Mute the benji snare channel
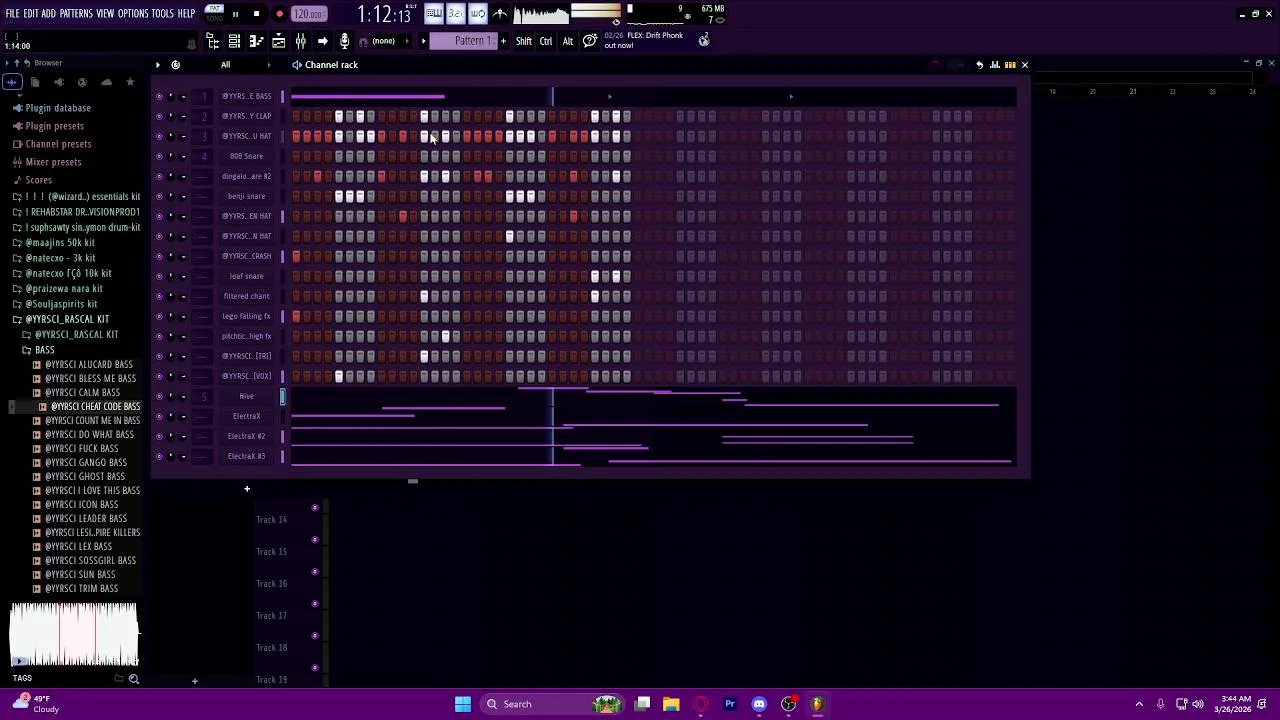Screen dimensions: 1280x720 [x=159, y=196]
